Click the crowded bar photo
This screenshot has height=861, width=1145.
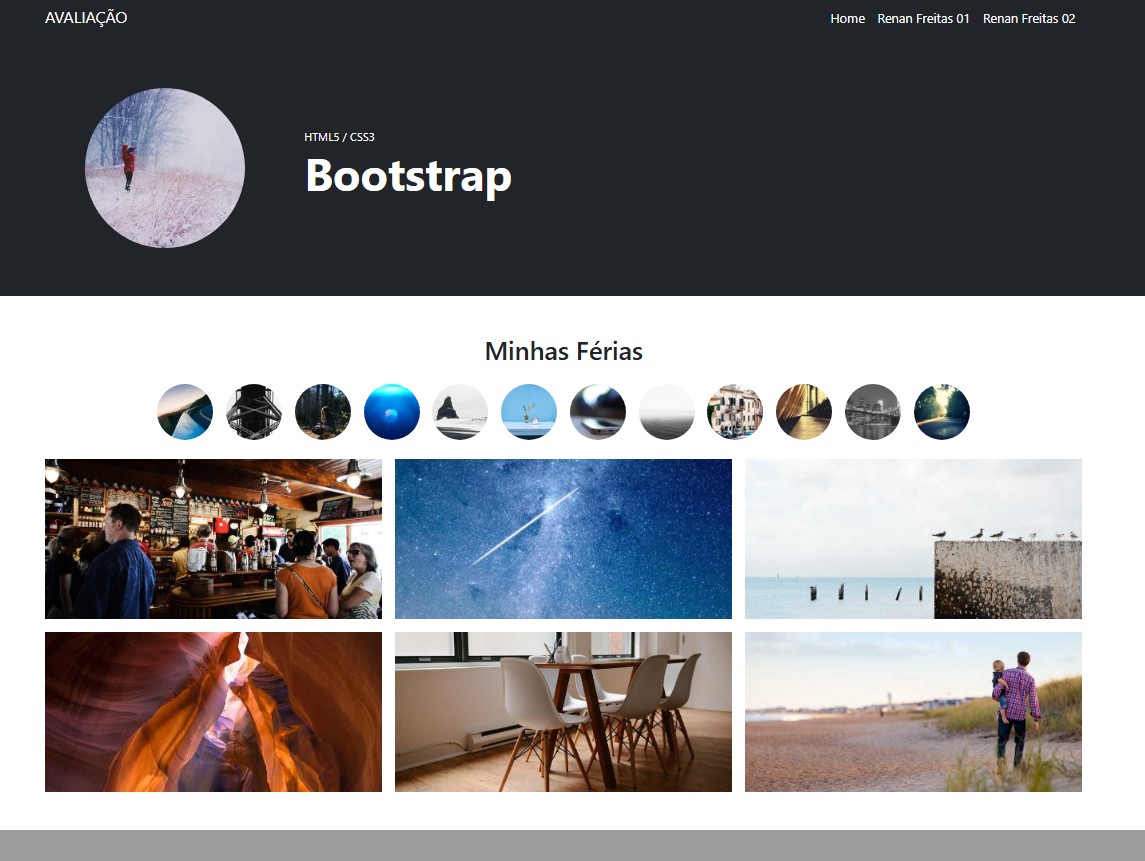click(213, 538)
